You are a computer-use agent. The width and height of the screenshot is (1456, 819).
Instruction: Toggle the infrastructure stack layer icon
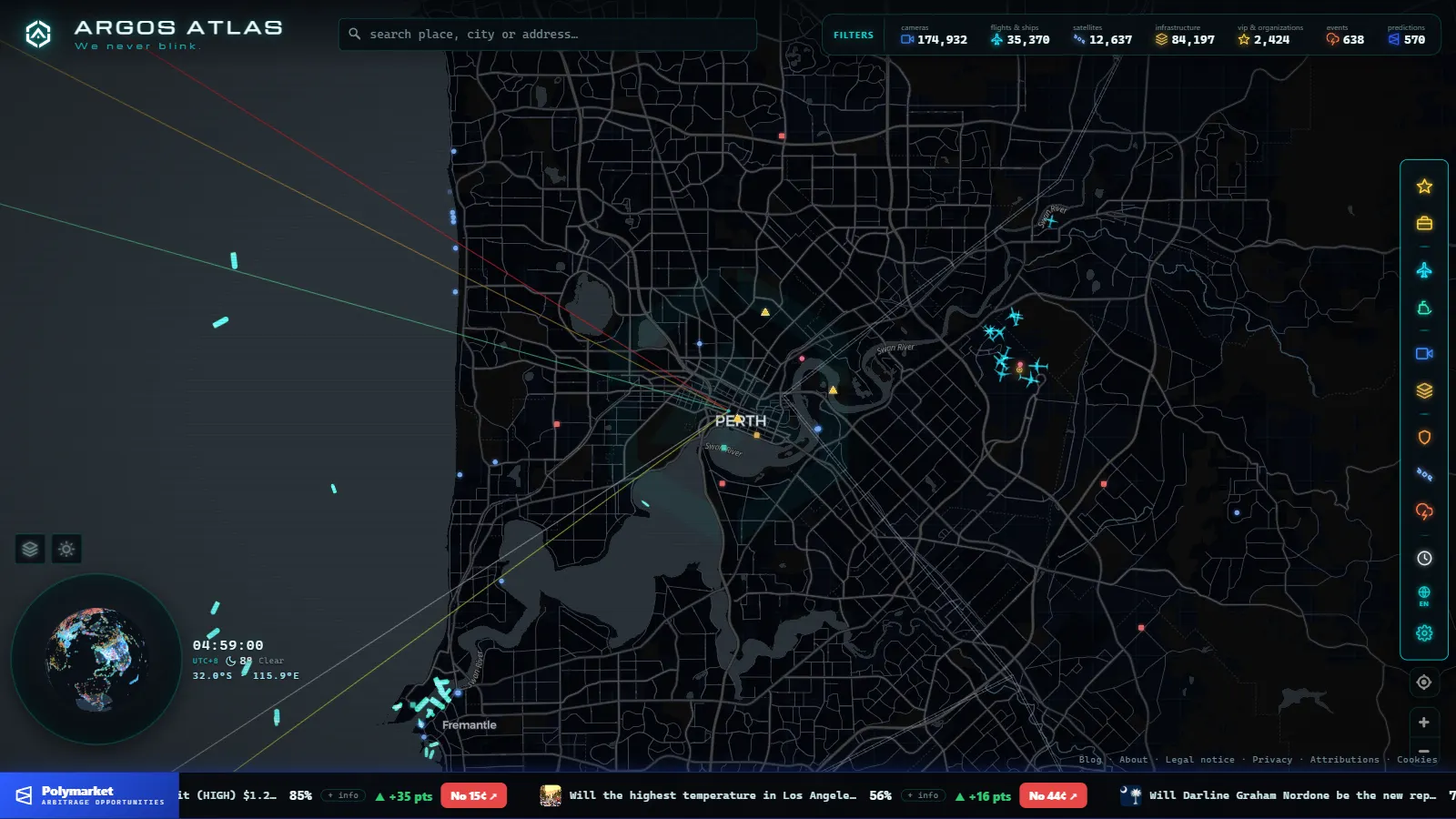coord(1424,390)
